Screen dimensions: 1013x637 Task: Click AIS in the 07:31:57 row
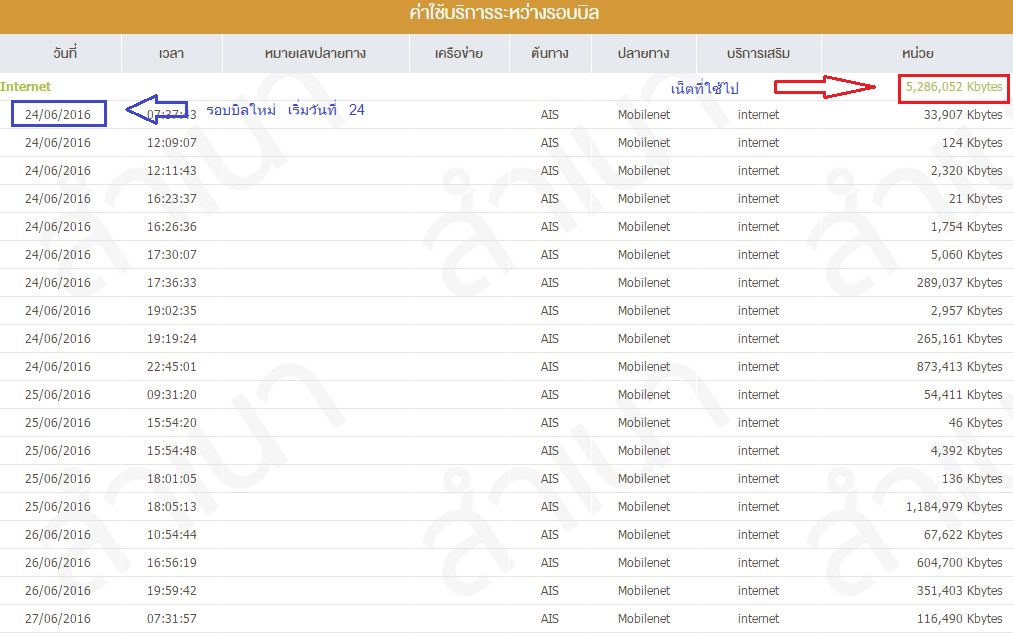550,618
